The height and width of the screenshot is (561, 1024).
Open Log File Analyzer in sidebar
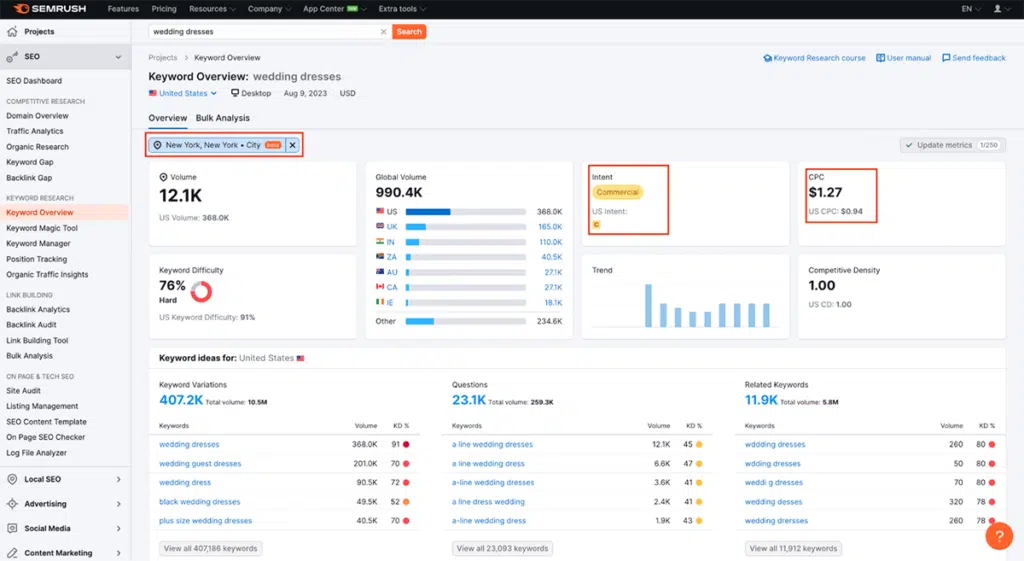click(x=36, y=453)
